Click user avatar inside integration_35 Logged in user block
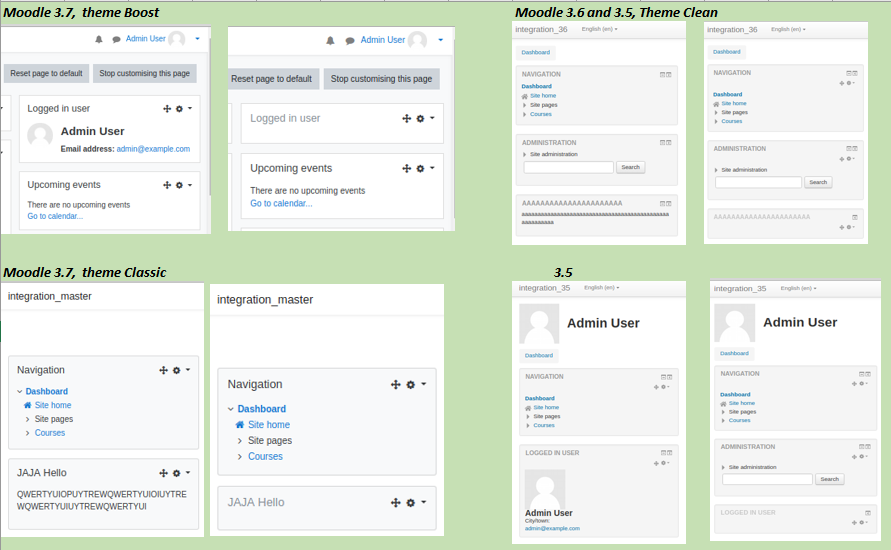This screenshot has width=891, height=550. coord(545,490)
